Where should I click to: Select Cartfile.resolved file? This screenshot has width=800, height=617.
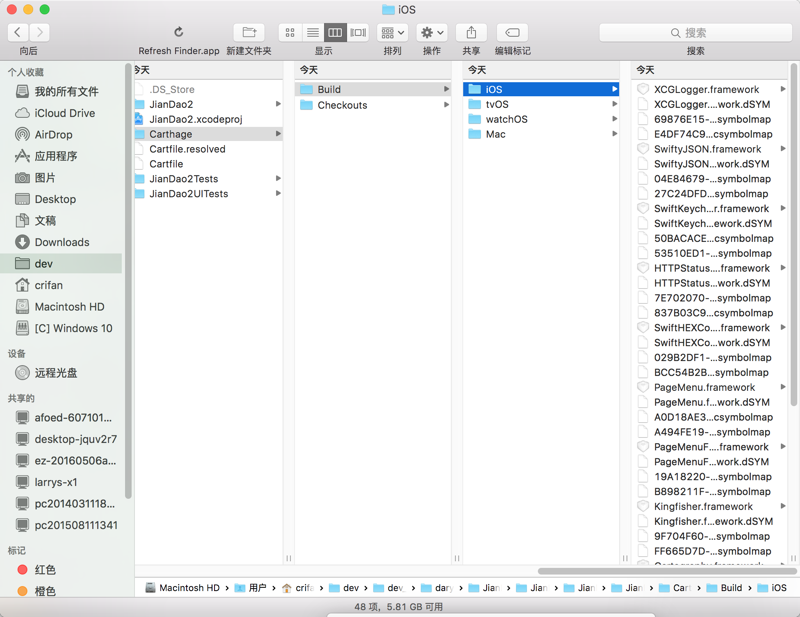(x=208, y=149)
